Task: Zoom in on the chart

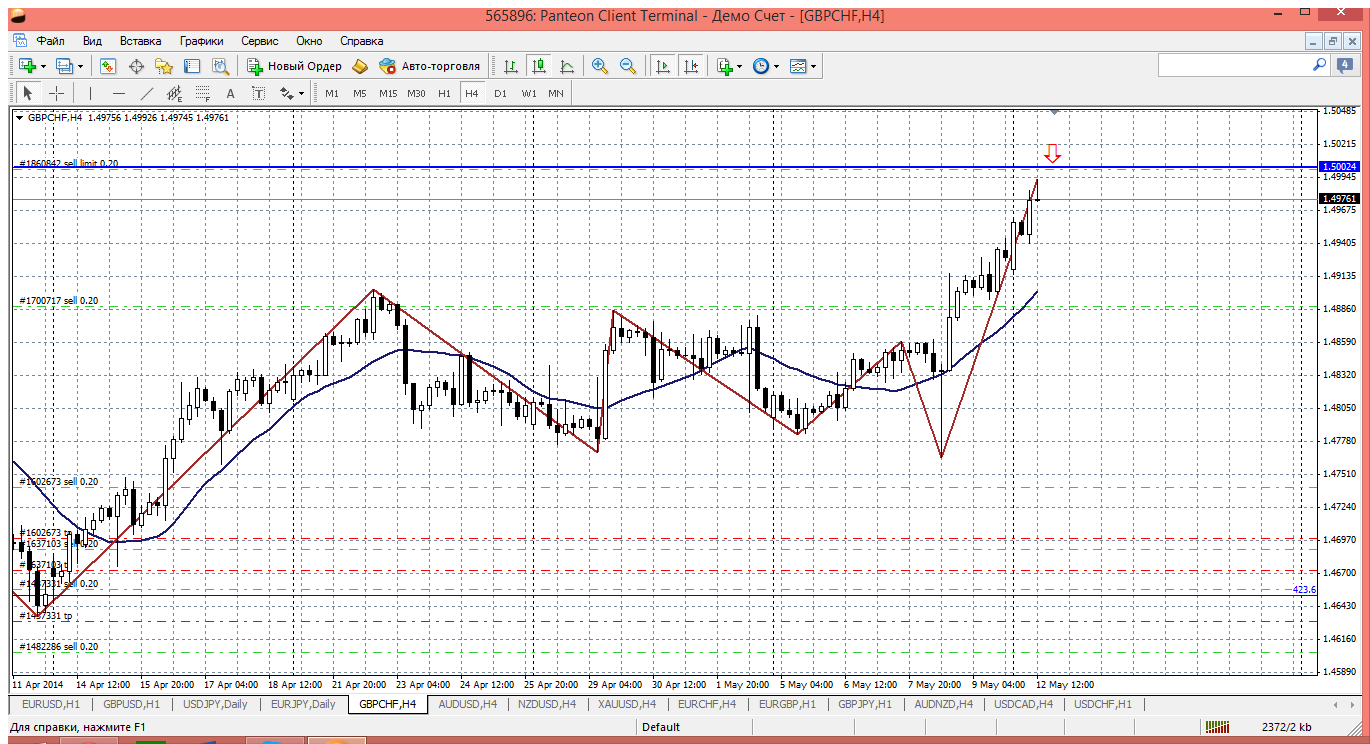Action: point(599,66)
